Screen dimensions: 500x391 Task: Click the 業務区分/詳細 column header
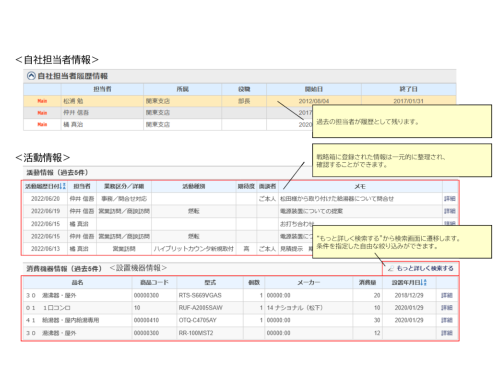[x=124, y=186]
